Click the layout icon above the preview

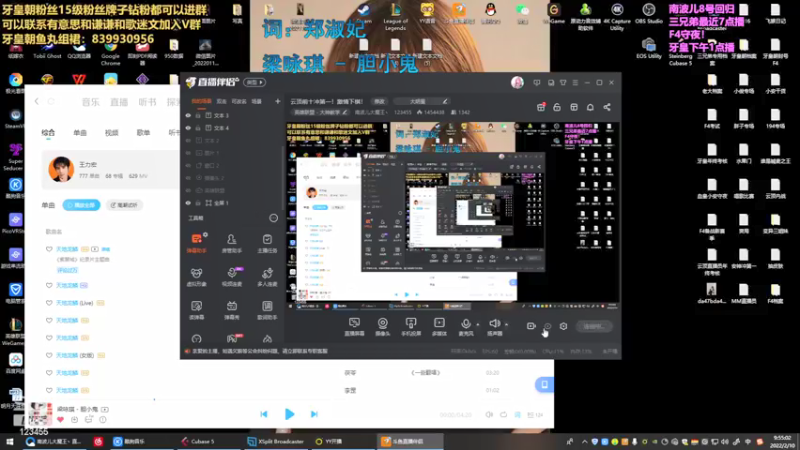pos(574,107)
